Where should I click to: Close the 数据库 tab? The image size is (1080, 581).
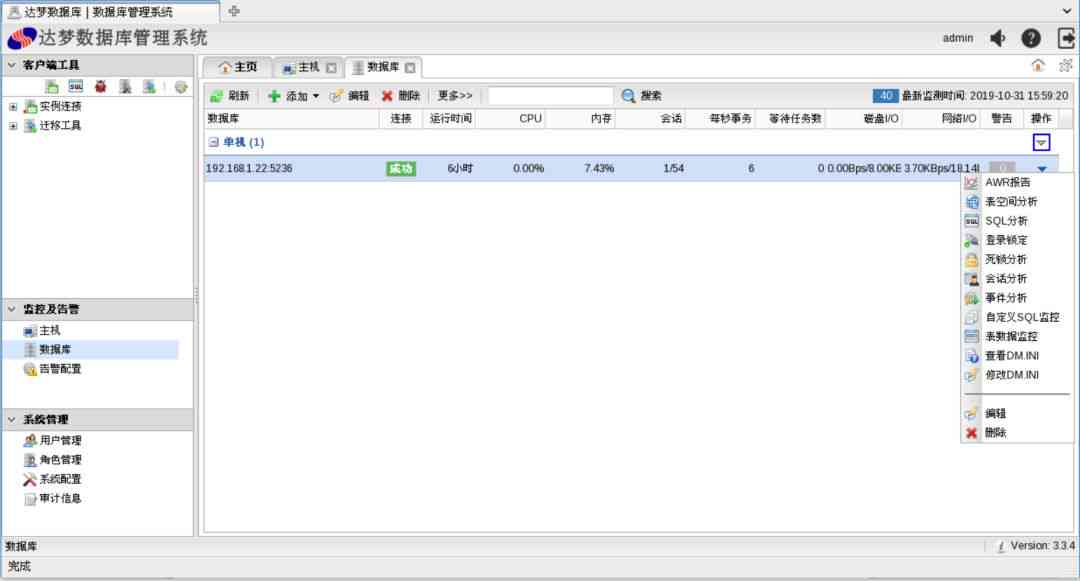(410, 67)
